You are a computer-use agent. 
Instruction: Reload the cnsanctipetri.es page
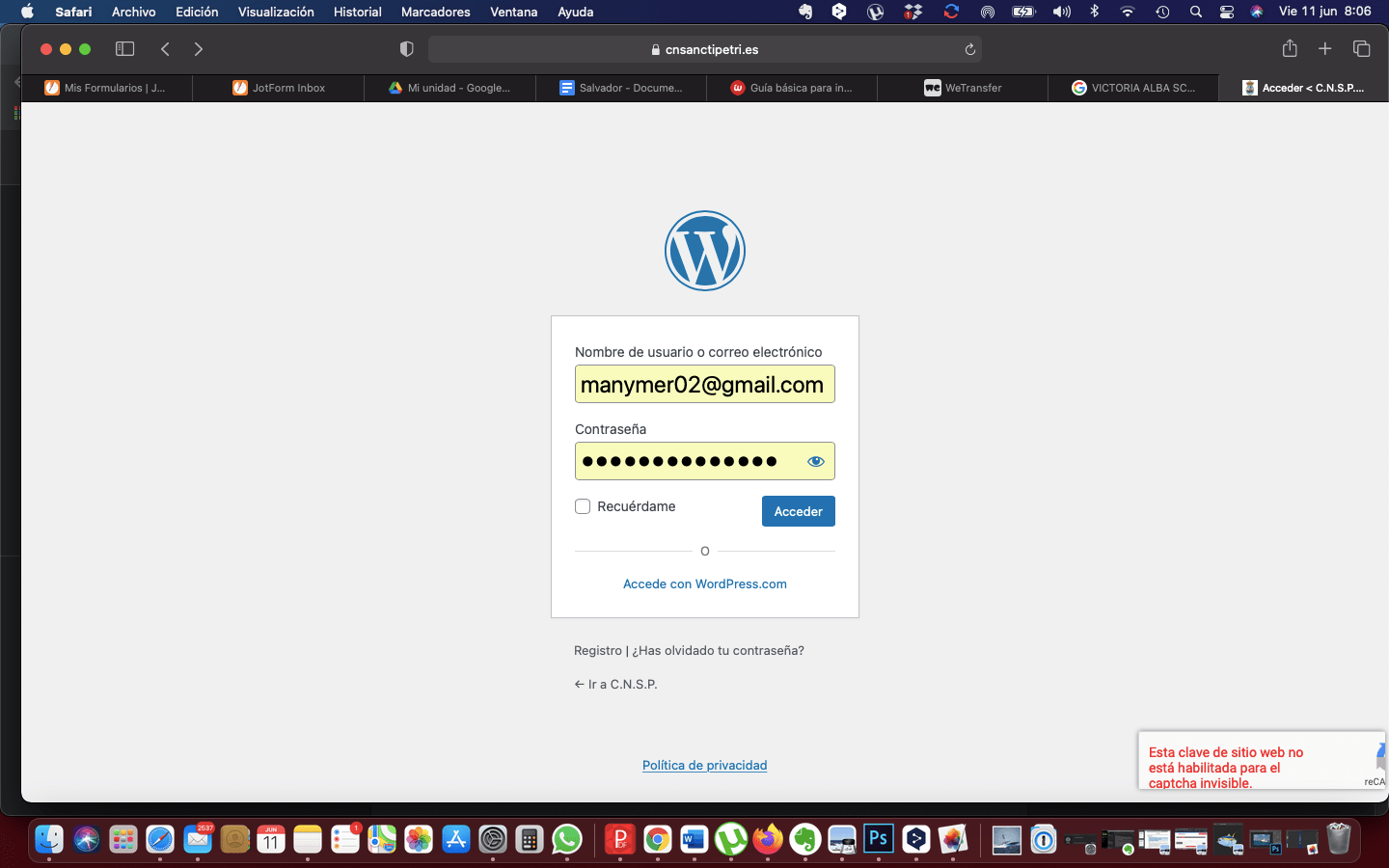(x=970, y=49)
